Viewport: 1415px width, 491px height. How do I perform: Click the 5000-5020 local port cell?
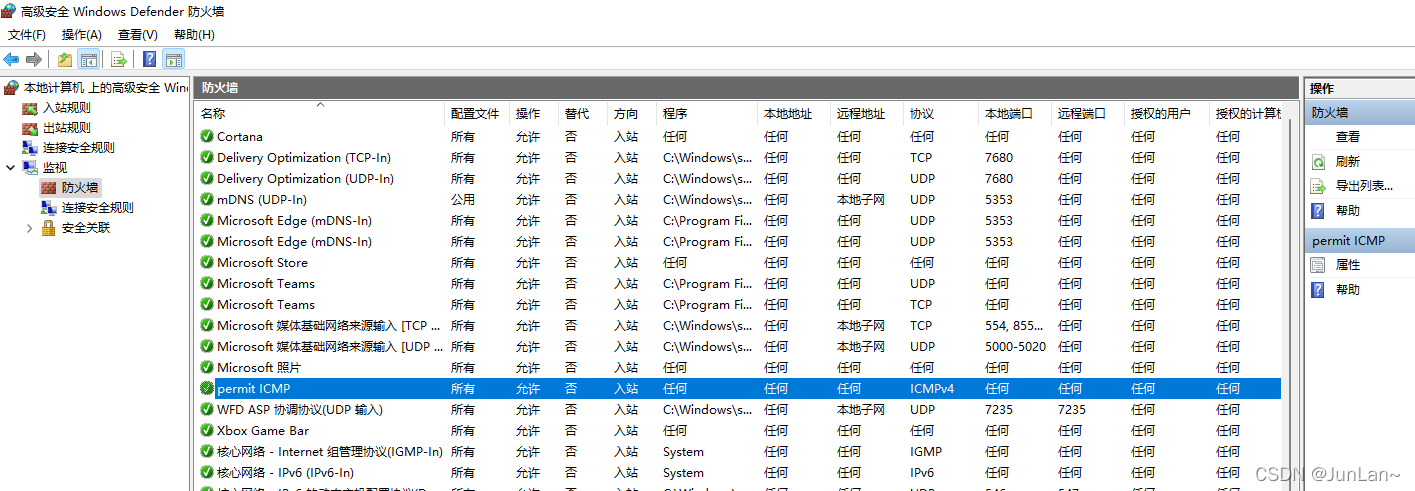pos(1015,346)
